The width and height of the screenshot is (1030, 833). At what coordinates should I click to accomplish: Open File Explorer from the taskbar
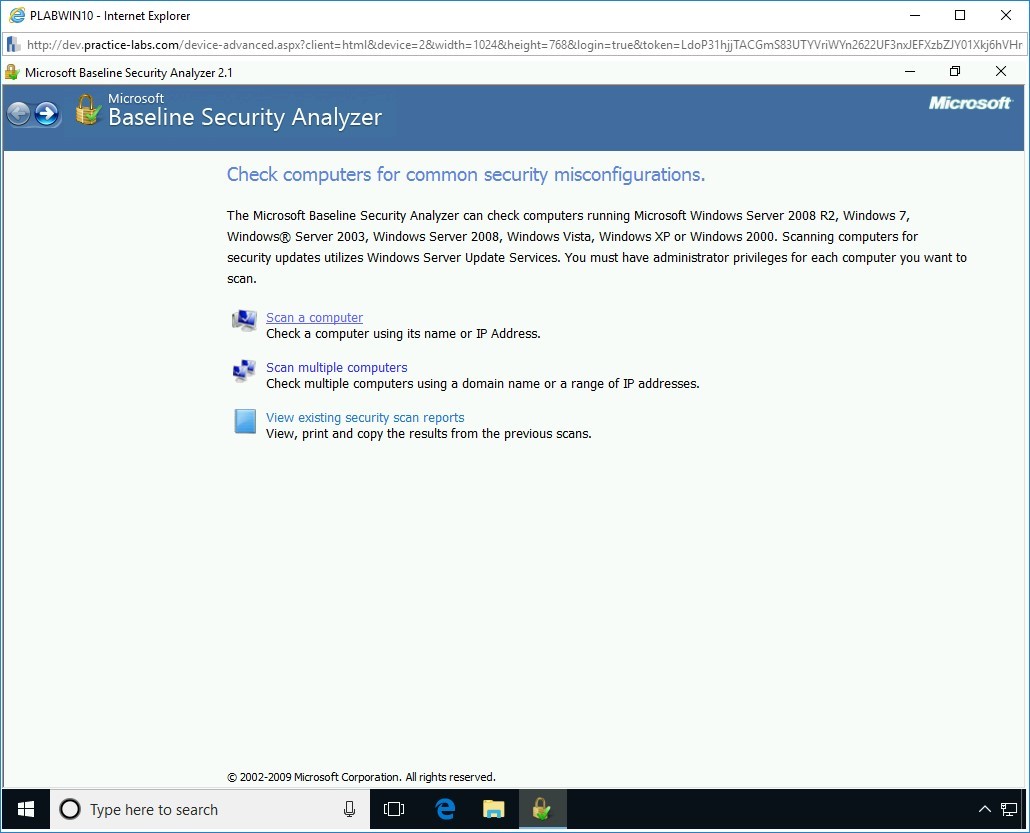(x=493, y=809)
